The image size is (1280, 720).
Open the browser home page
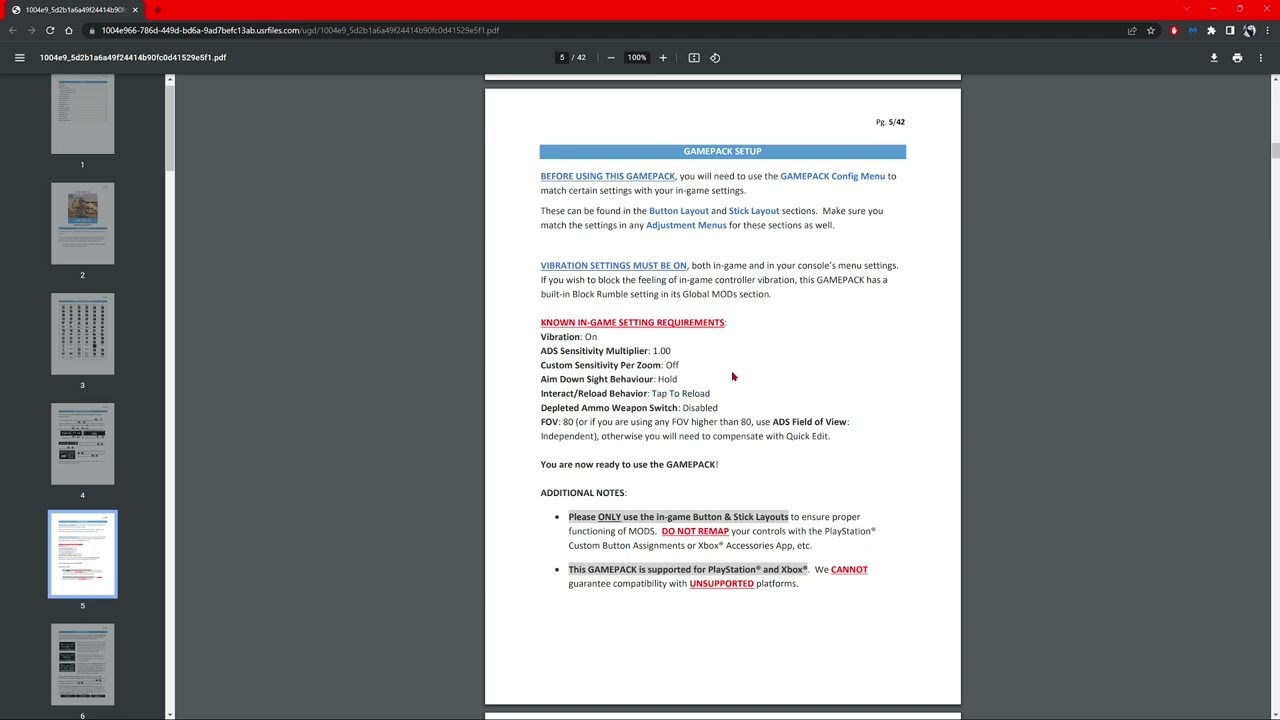coord(69,30)
